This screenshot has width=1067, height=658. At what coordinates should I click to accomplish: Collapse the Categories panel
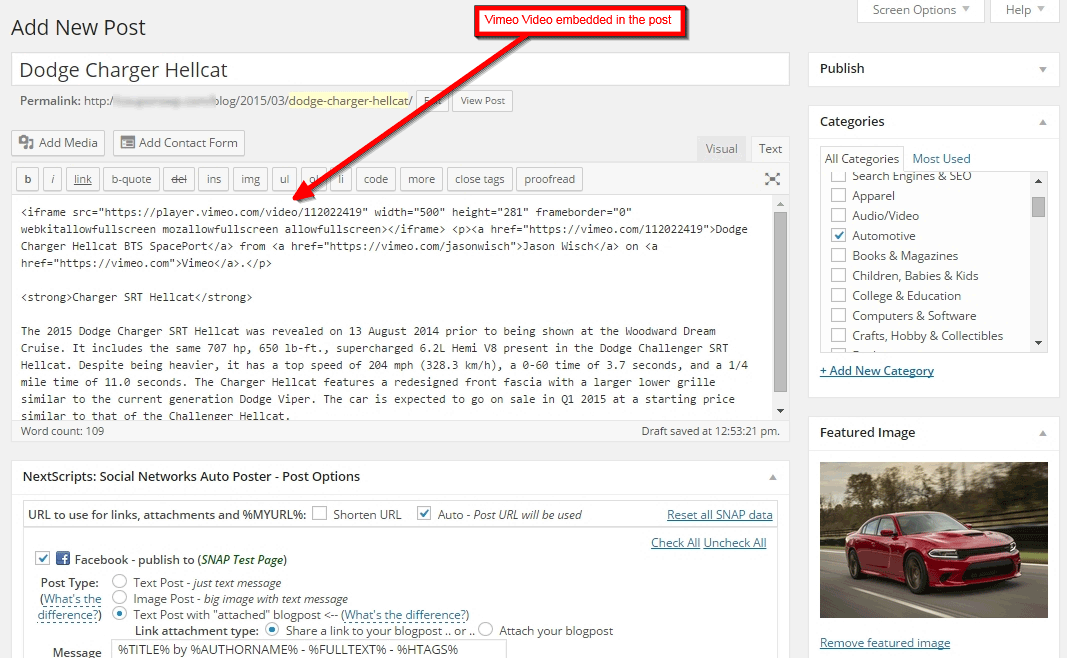[1043, 122]
